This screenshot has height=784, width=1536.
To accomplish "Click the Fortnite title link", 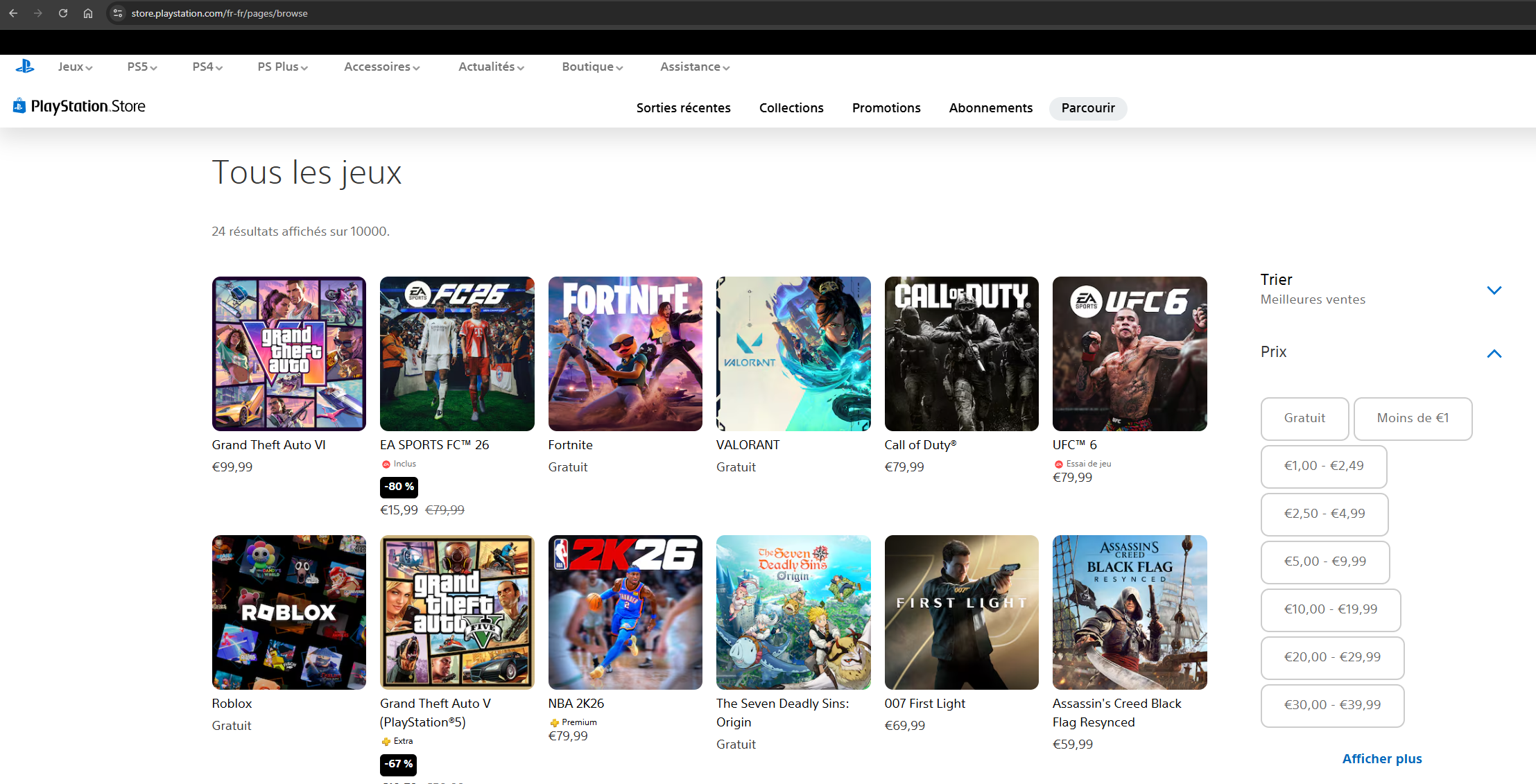I will coord(571,445).
